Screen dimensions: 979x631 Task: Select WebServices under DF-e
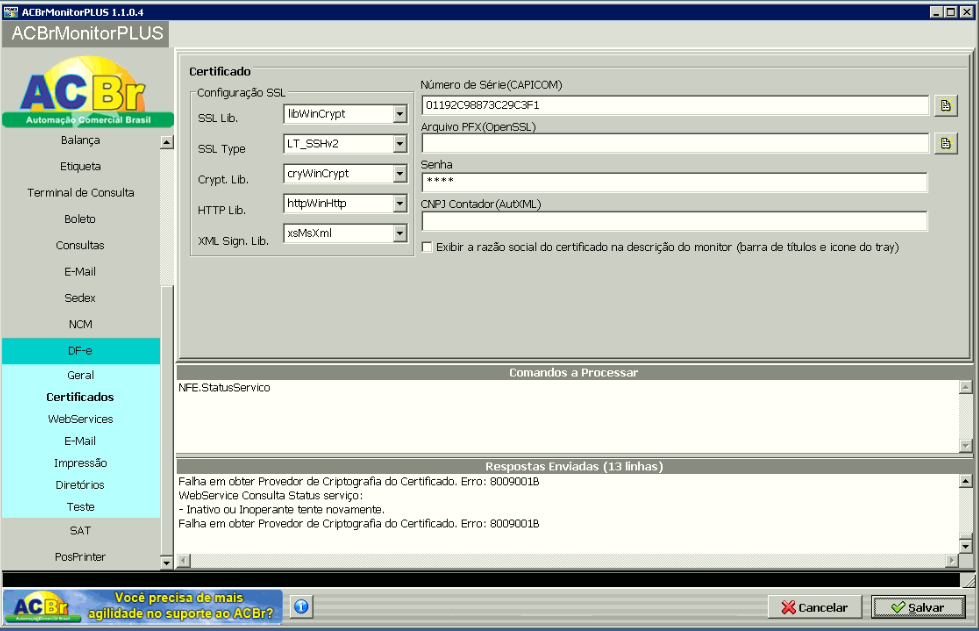(x=81, y=419)
